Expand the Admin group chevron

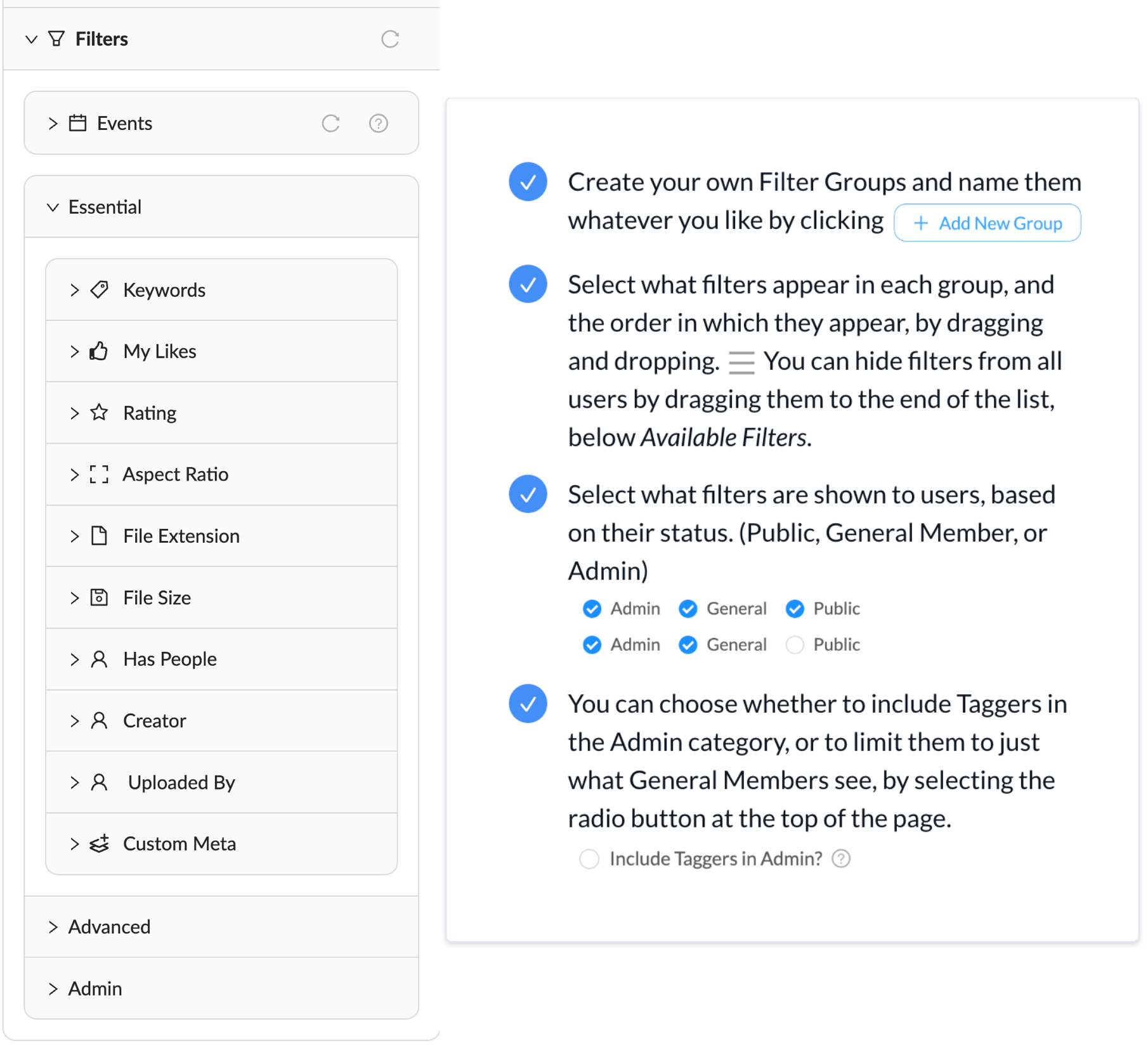[x=53, y=989]
